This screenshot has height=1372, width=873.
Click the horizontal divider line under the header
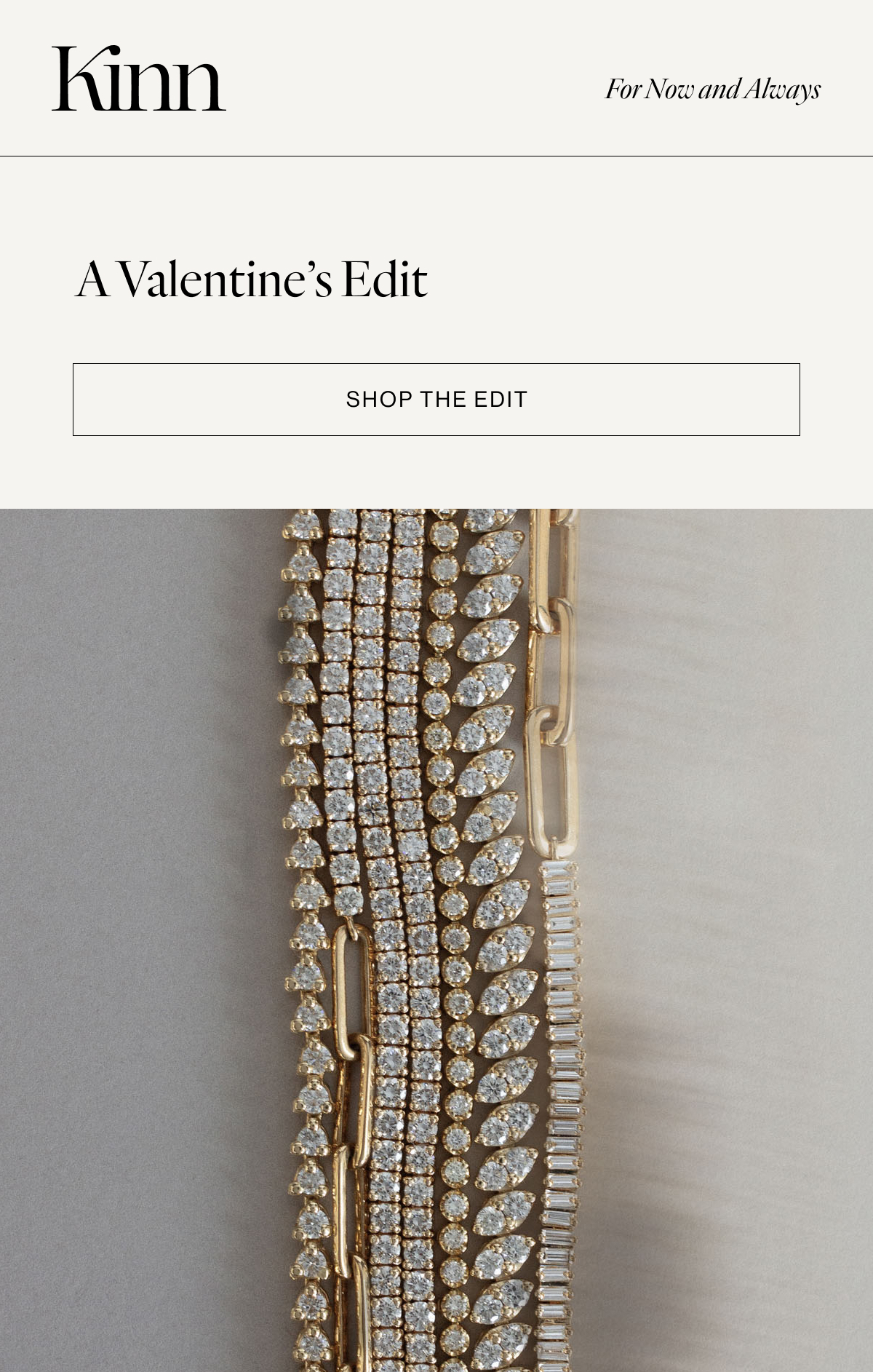[x=436, y=156]
